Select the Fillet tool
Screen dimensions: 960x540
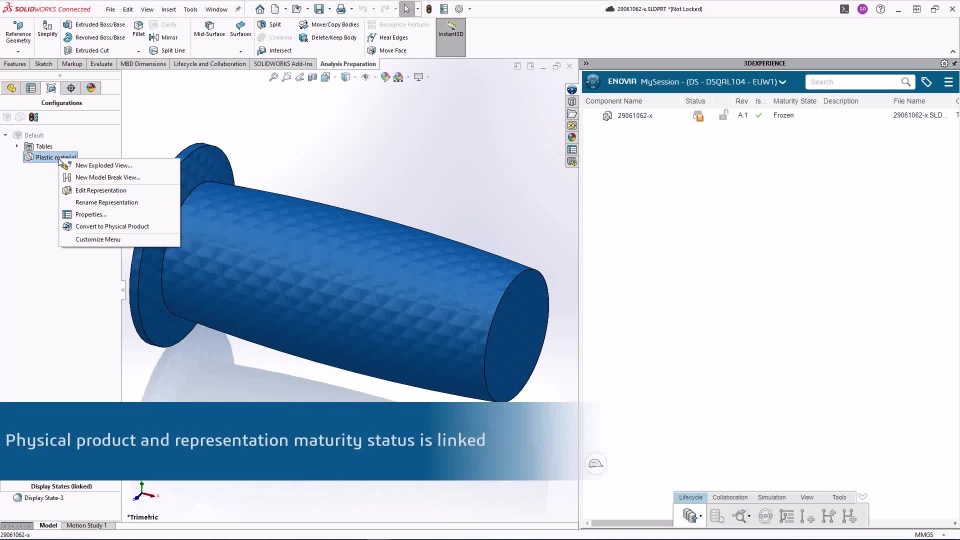click(x=138, y=29)
